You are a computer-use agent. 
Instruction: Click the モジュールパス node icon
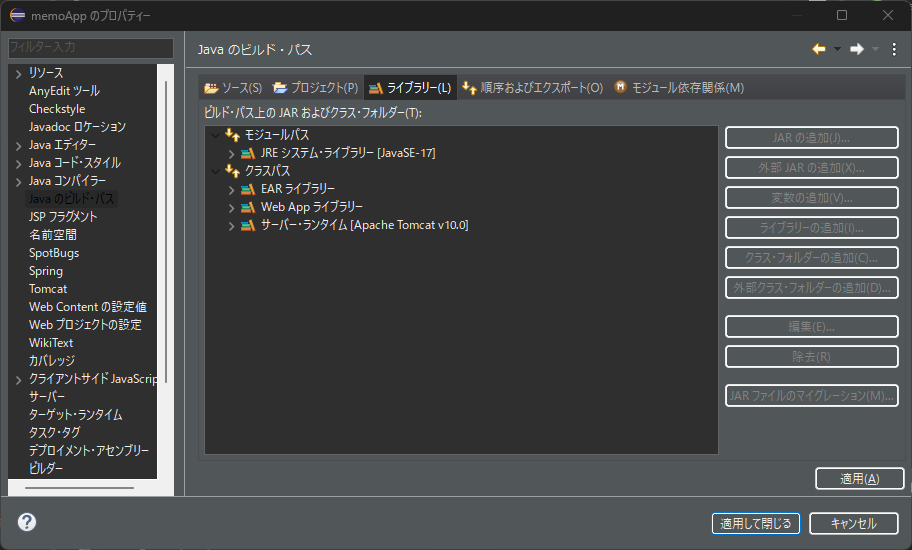click(233, 135)
